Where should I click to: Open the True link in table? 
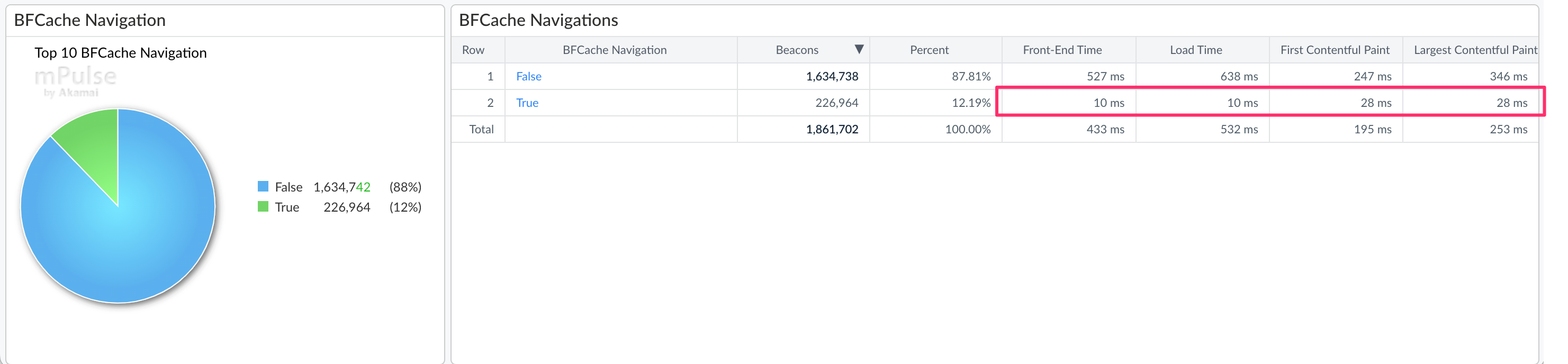527,103
